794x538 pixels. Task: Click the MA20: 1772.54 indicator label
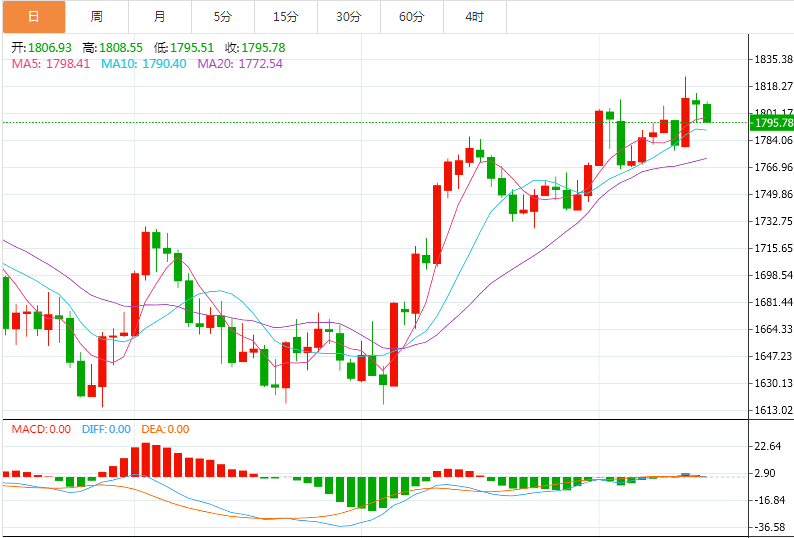(240, 64)
